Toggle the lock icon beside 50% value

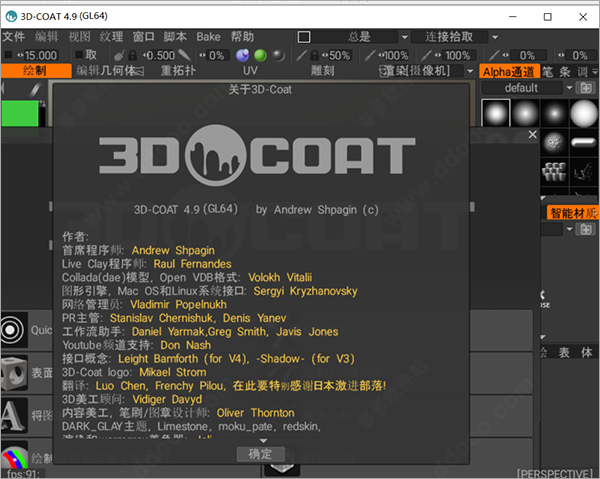[315, 55]
